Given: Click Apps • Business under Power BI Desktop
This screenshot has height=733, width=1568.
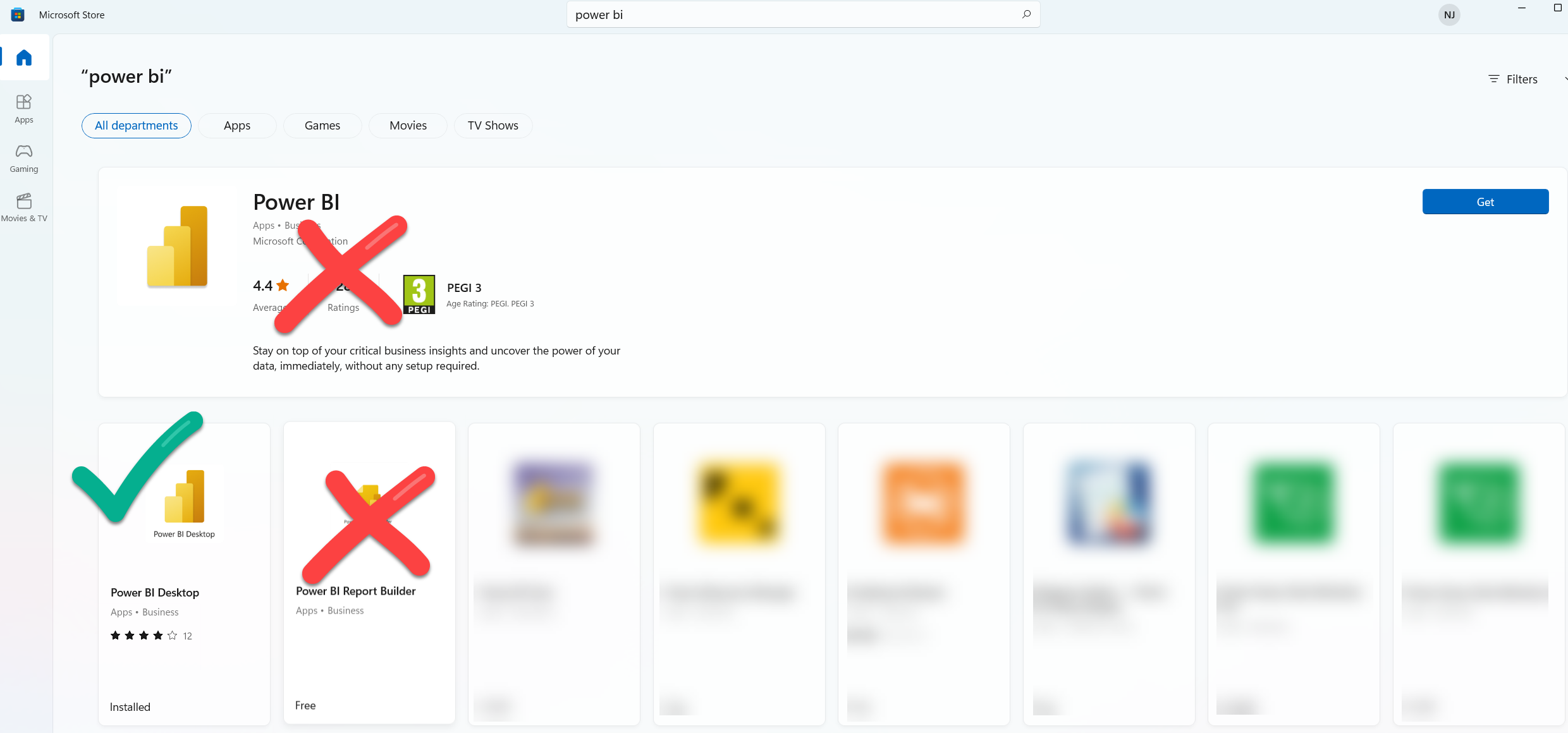Looking at the screenshot, I should (144, 612).
